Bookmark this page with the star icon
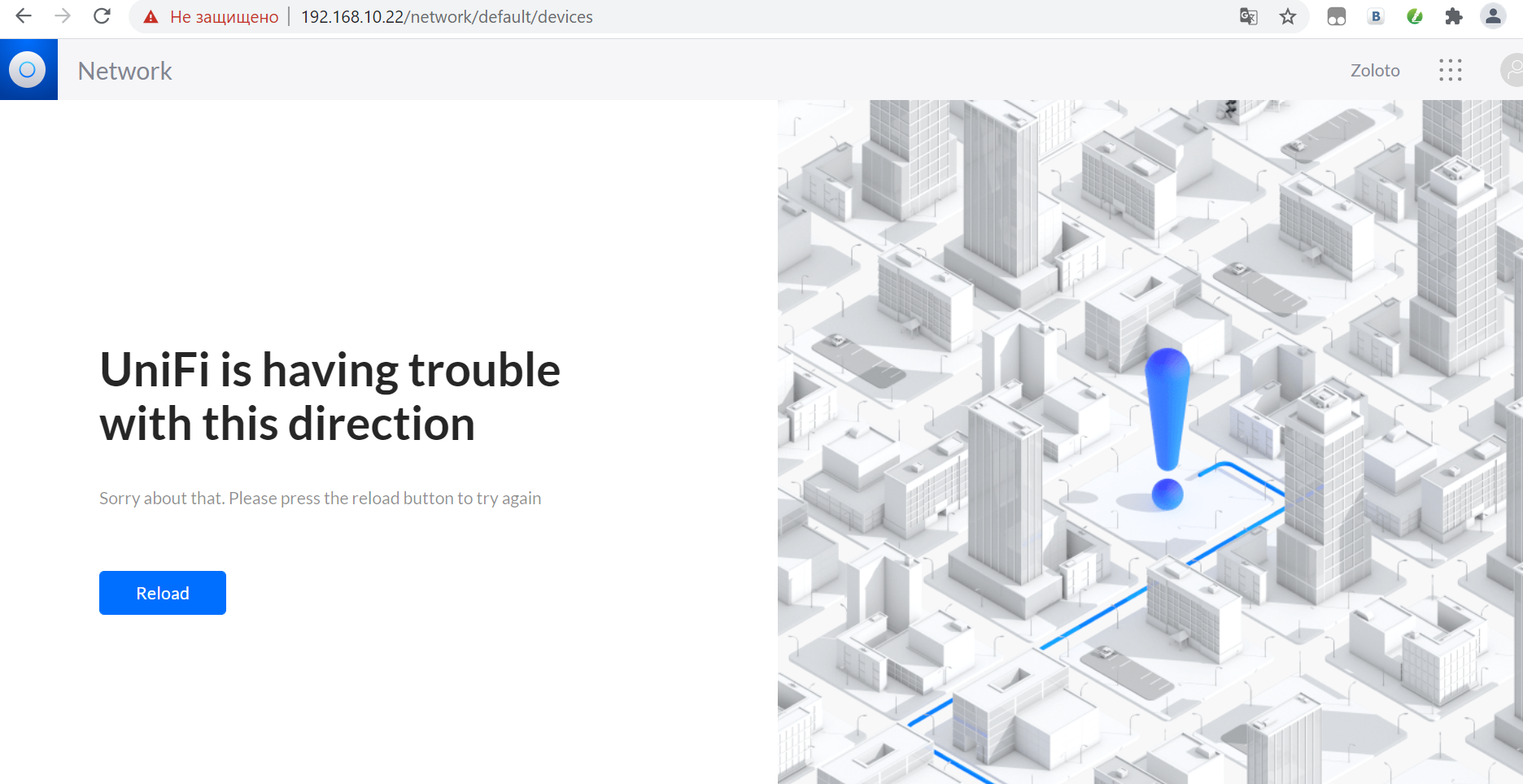Viewport: 1523px width, 784px height. tap(1287, 16)
